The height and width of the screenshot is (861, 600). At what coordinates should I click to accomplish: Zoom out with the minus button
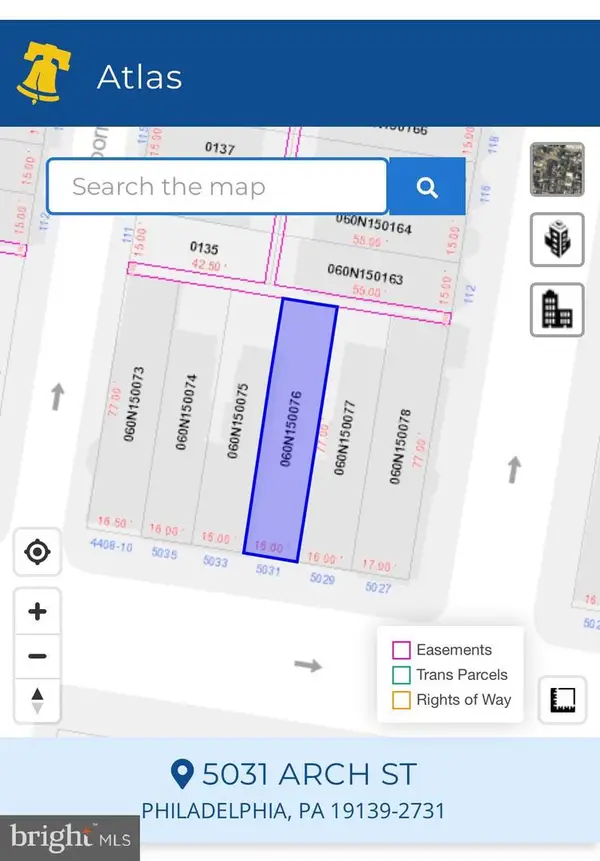[x=38, y=656]
